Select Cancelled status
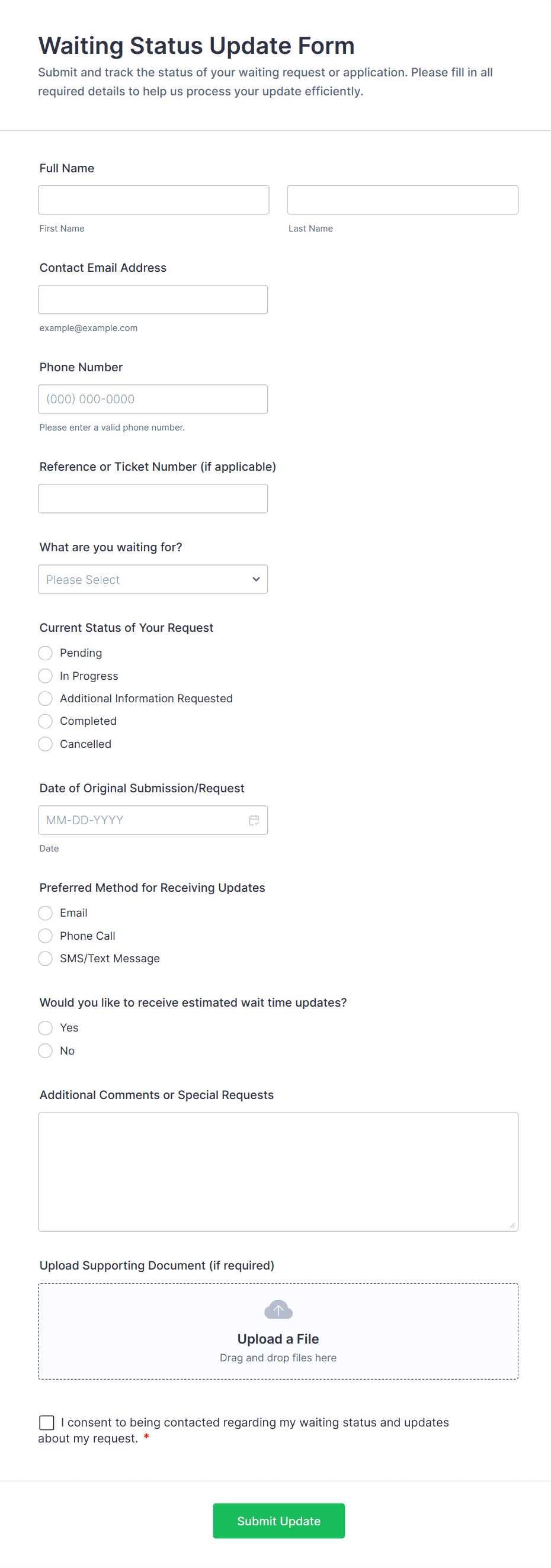 pyautogui.click(x=45, y=744)
